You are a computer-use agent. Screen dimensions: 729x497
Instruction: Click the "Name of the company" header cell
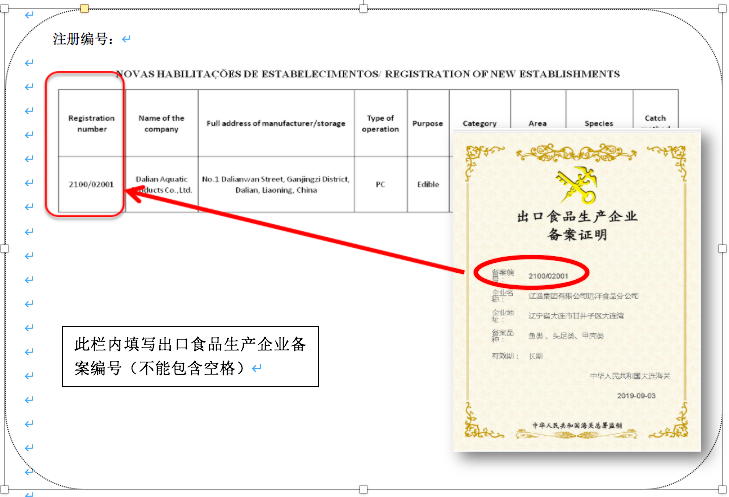point(161,123)
